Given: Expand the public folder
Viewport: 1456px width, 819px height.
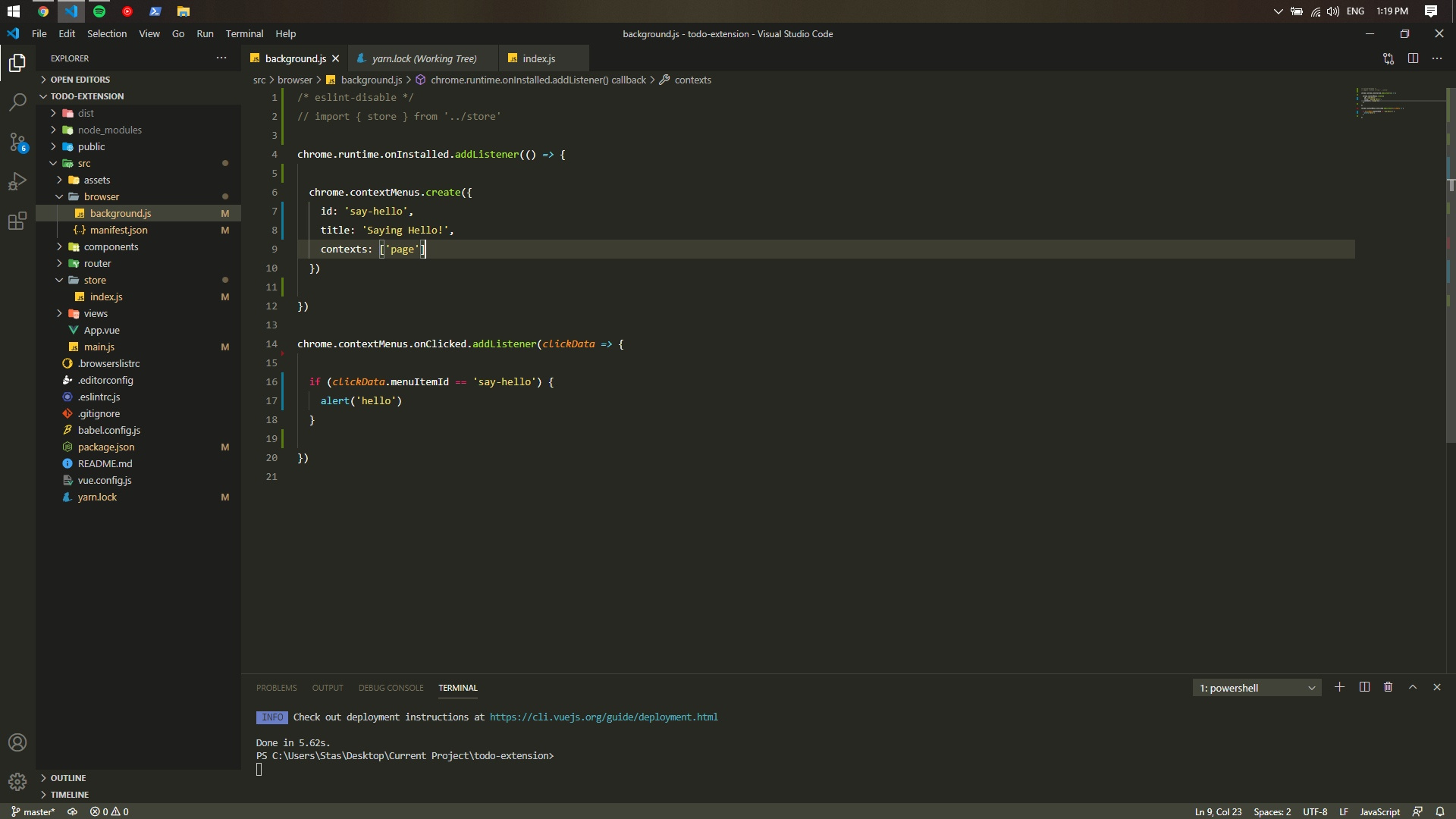Looking at the screenshot, I should click(x=139, y=146).
